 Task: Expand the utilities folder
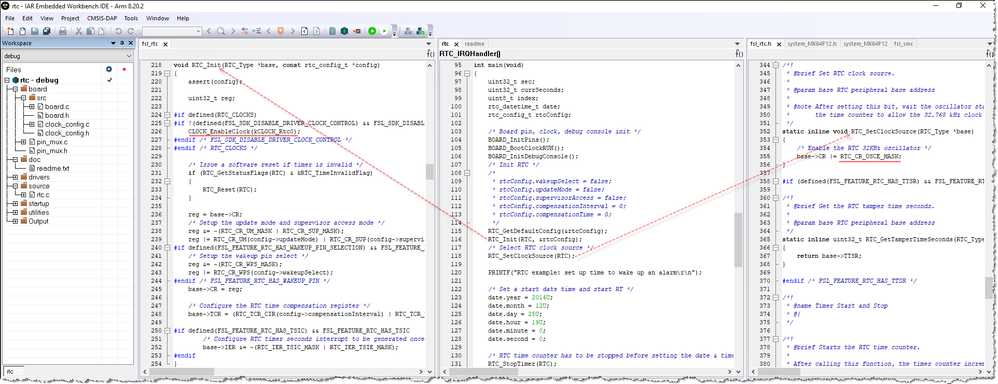pos(14,213)
